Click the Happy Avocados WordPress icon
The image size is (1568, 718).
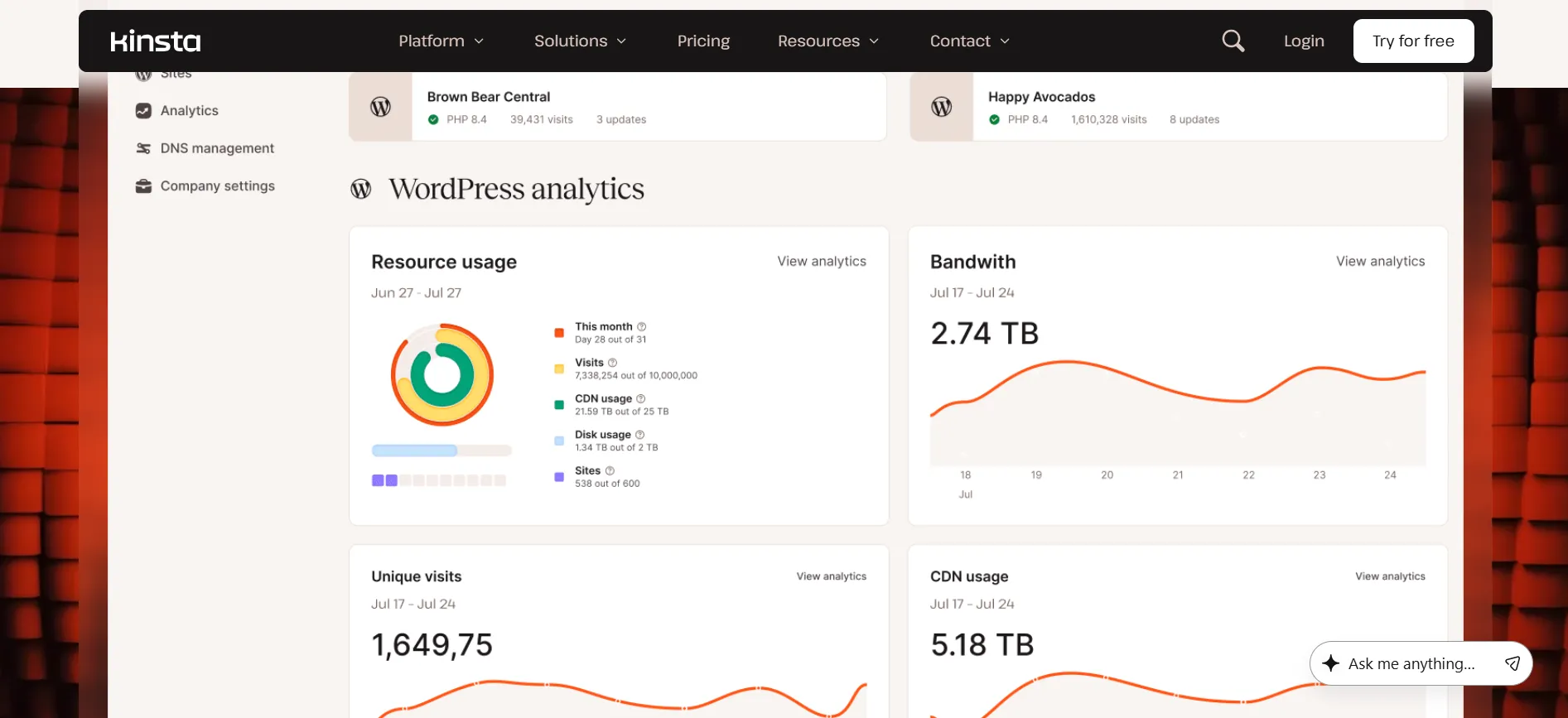point(942,107)
